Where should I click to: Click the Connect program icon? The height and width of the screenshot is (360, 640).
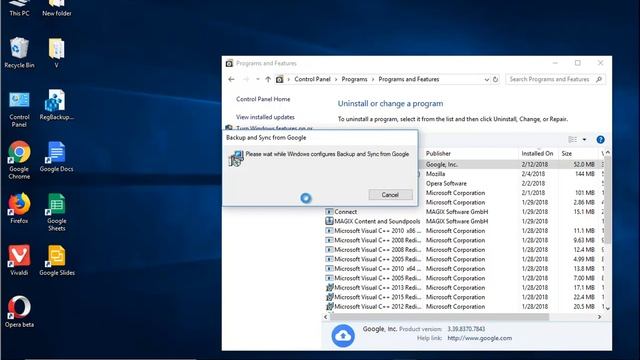(329, 212)
